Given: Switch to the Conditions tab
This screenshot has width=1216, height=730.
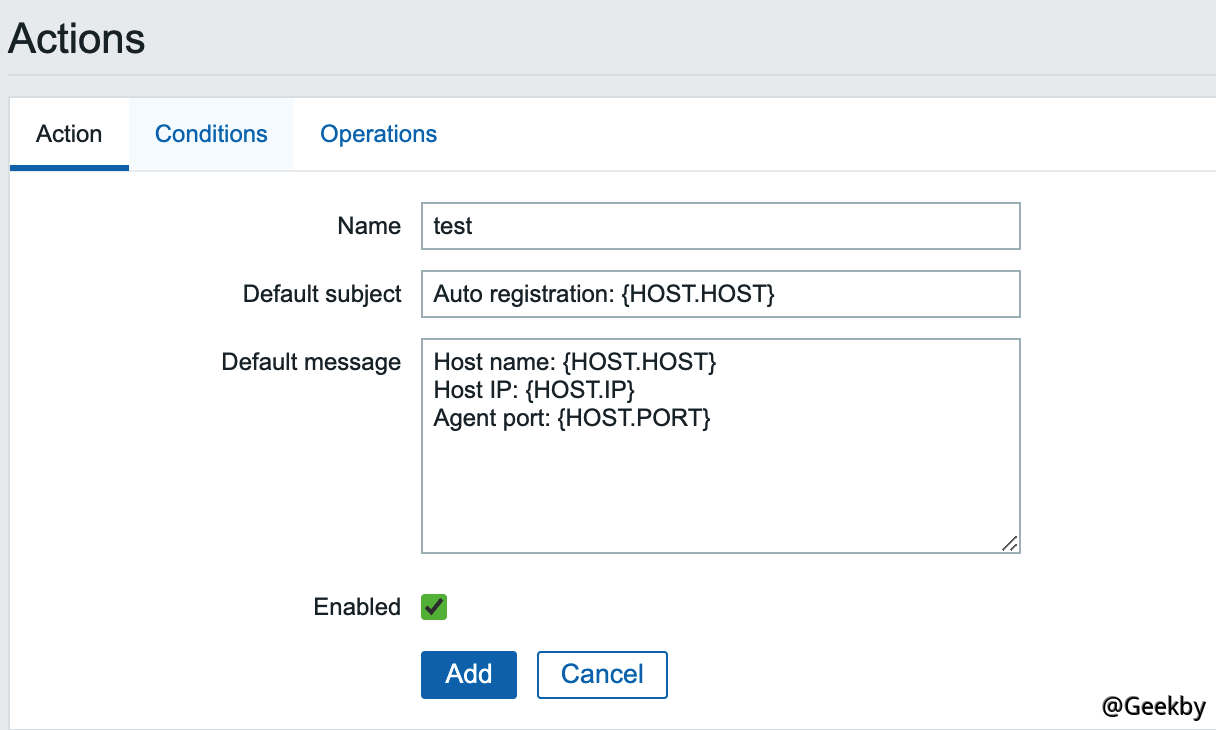Looking at the screenshot, I should [211, 134].
